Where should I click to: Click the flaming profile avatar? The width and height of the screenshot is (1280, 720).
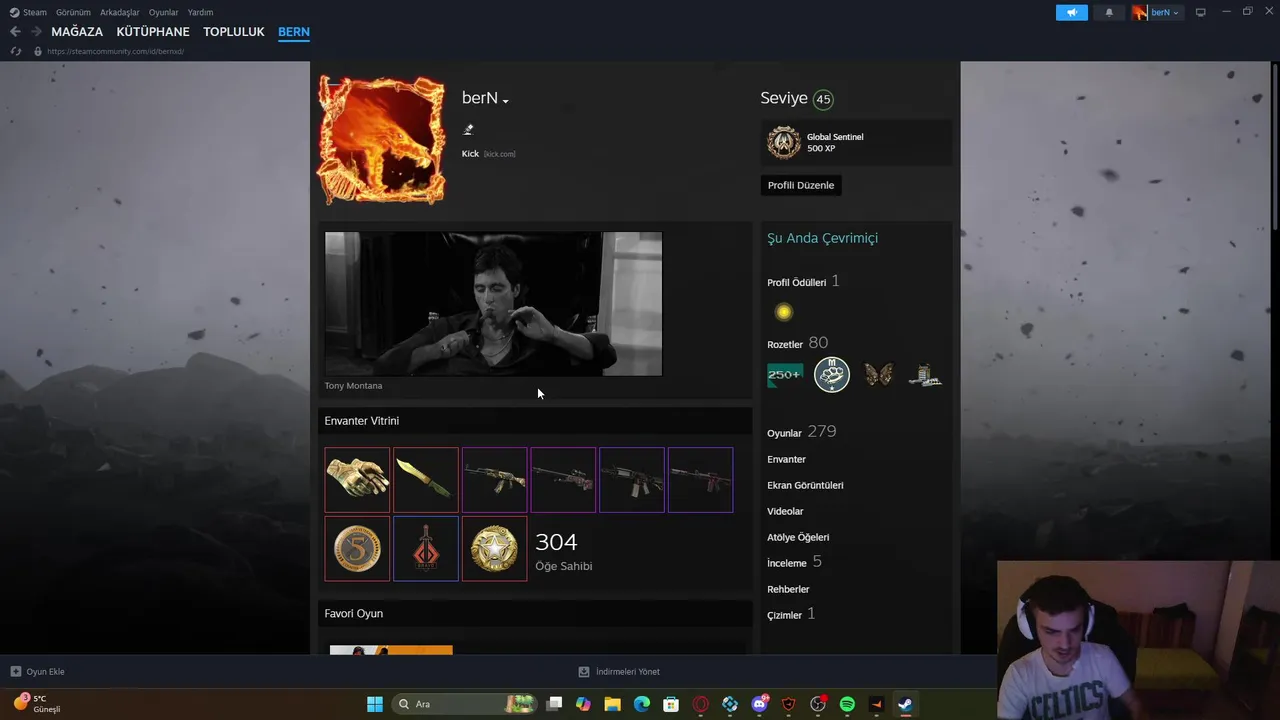click(x=381, y=139)
